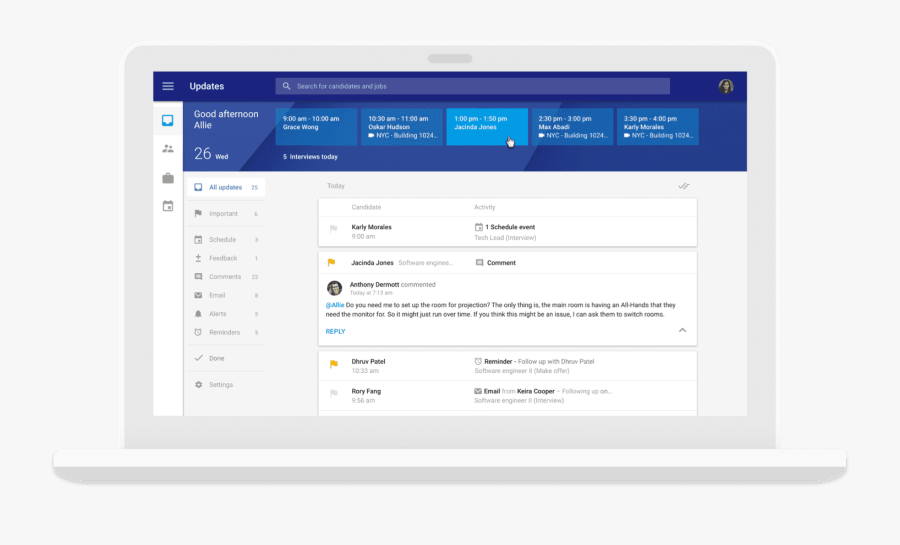Click the reminder clock icon for Dhruv Patel

pyautogui.click(x=478, y=361)
